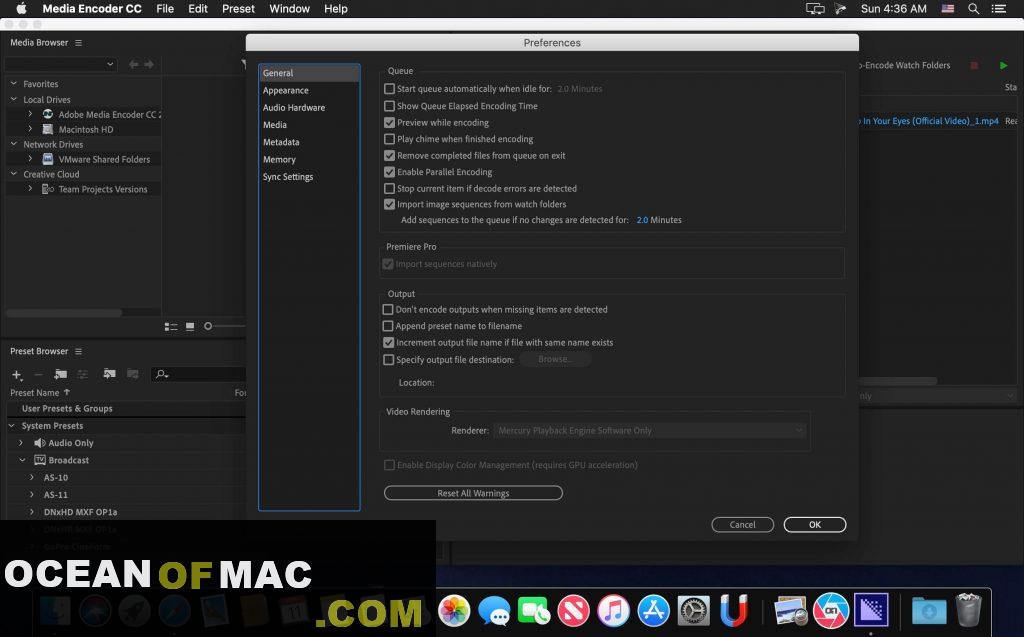Select Audio Hardware preferences category

pyautogui.click(x=294, y=108)
